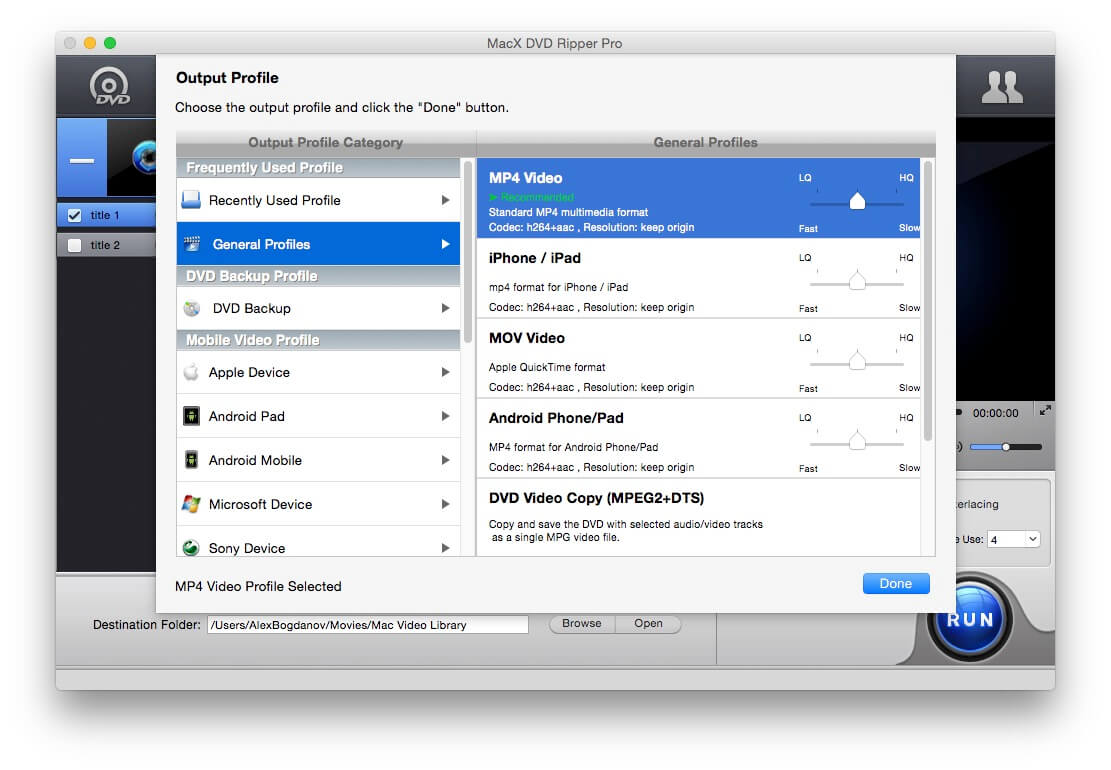The width and height of the screenshot is (1111, 770).
Task: Click the Recently Used Profile icon
Action: click(191, 200)
